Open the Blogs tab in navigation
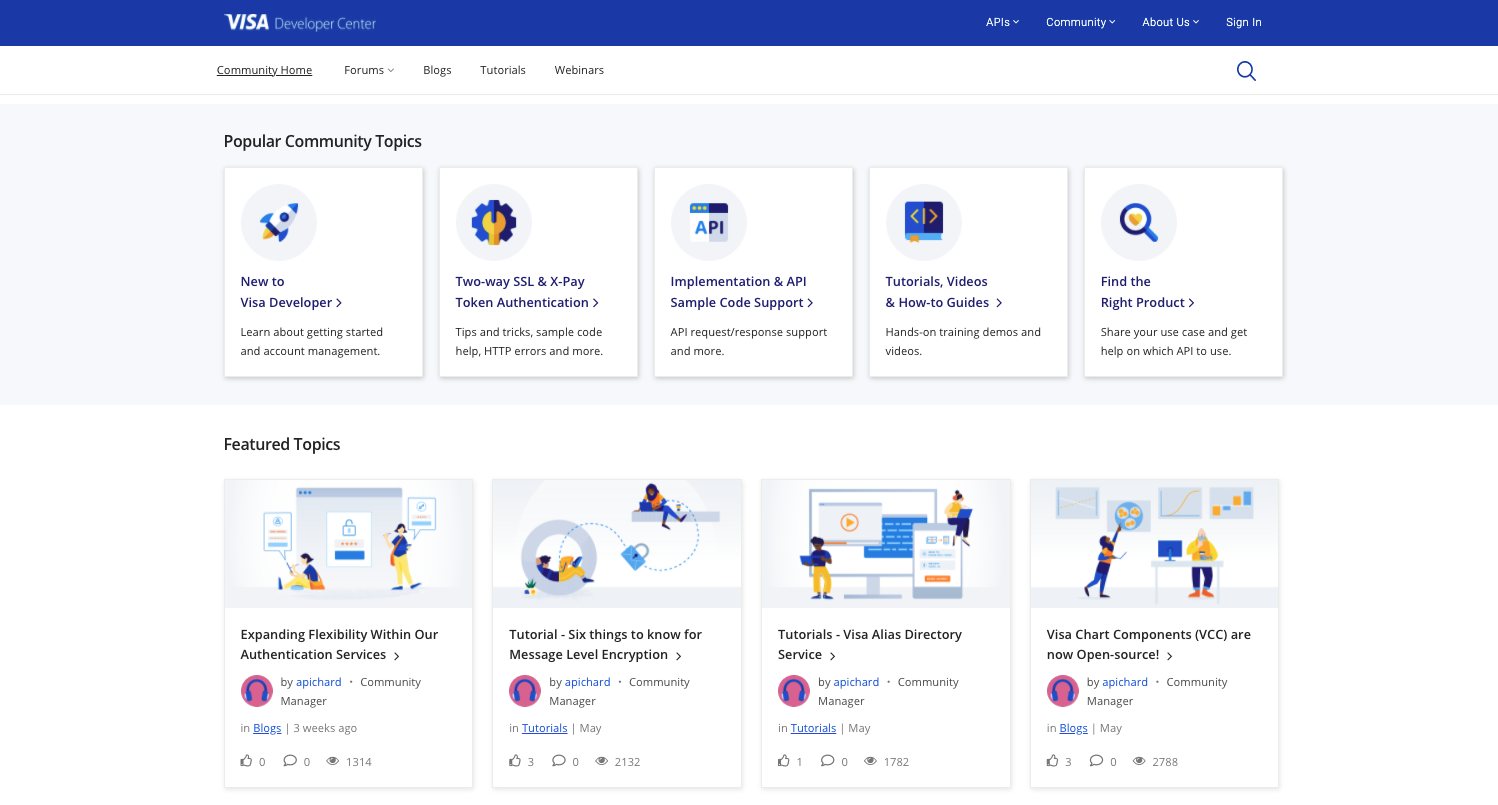Image resolution: width=1498 pixels, height=805 pixels. coord(437,70)
